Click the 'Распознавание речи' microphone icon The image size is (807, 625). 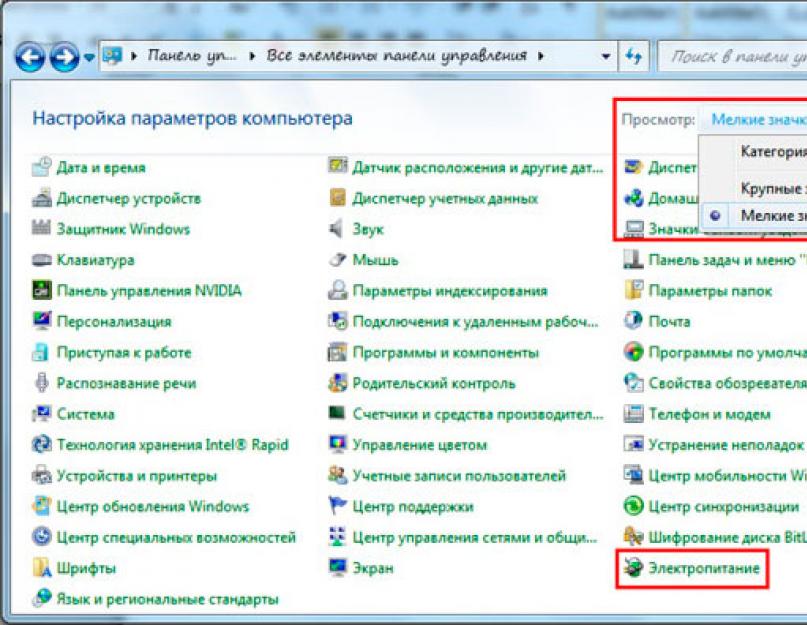pos(42,383)
